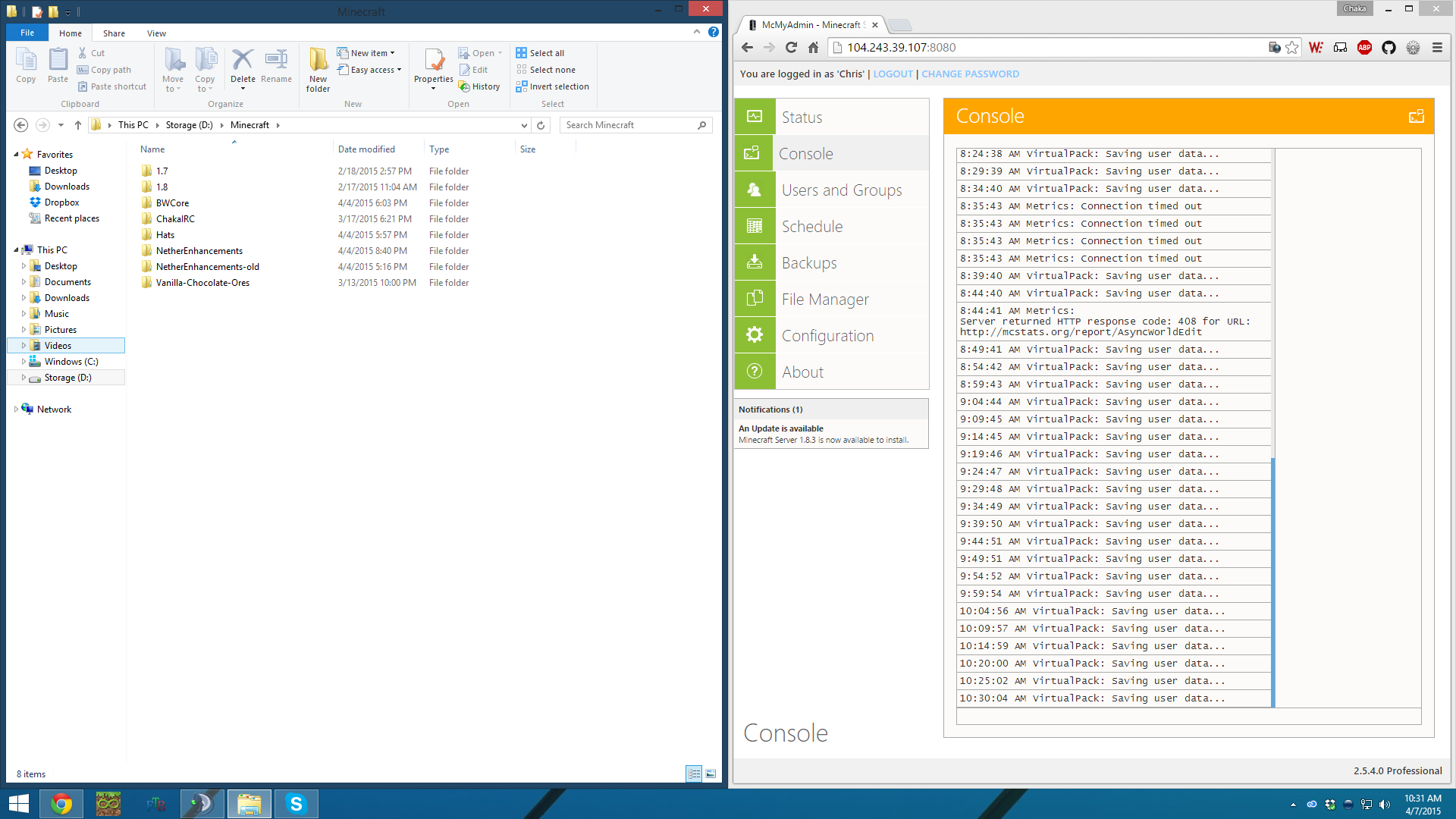
Task: Open Chrome hamburger menu
Action: coord(1437,47)
